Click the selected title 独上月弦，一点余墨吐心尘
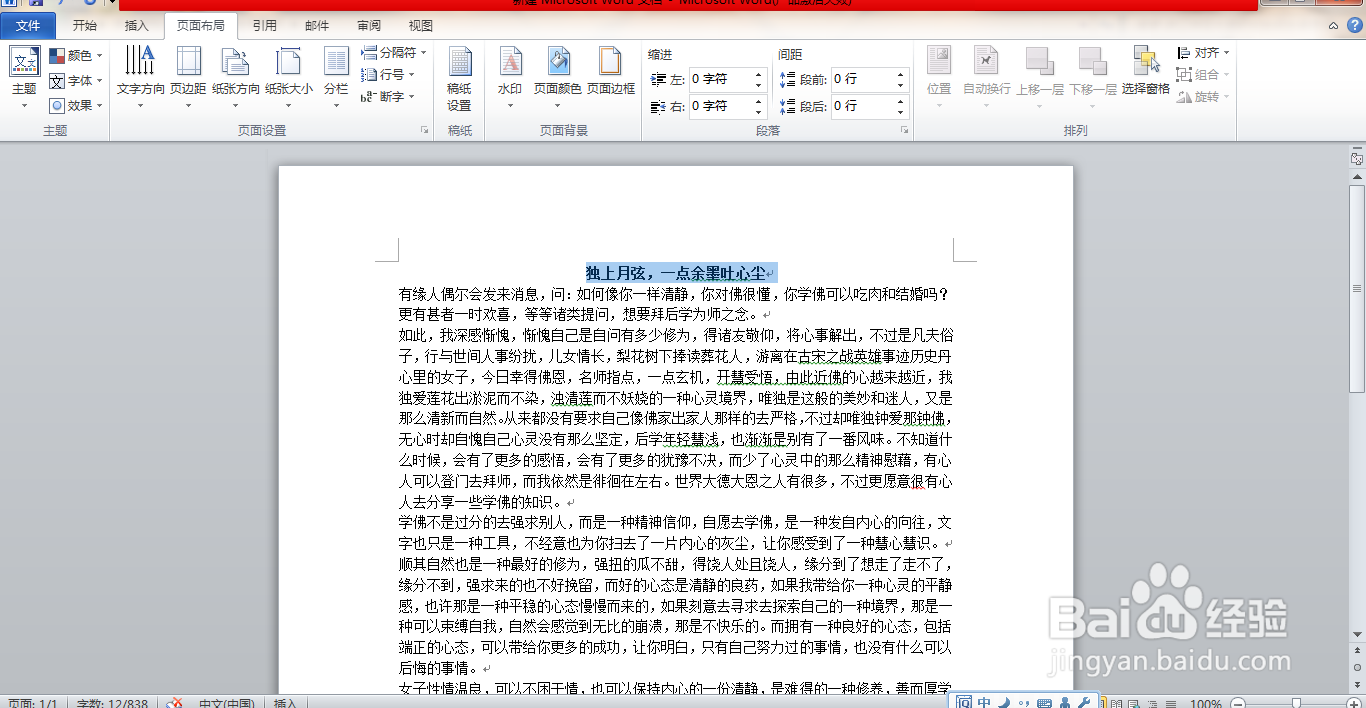Viewport: 1366px width, 708px height. (x=676, y=273)
